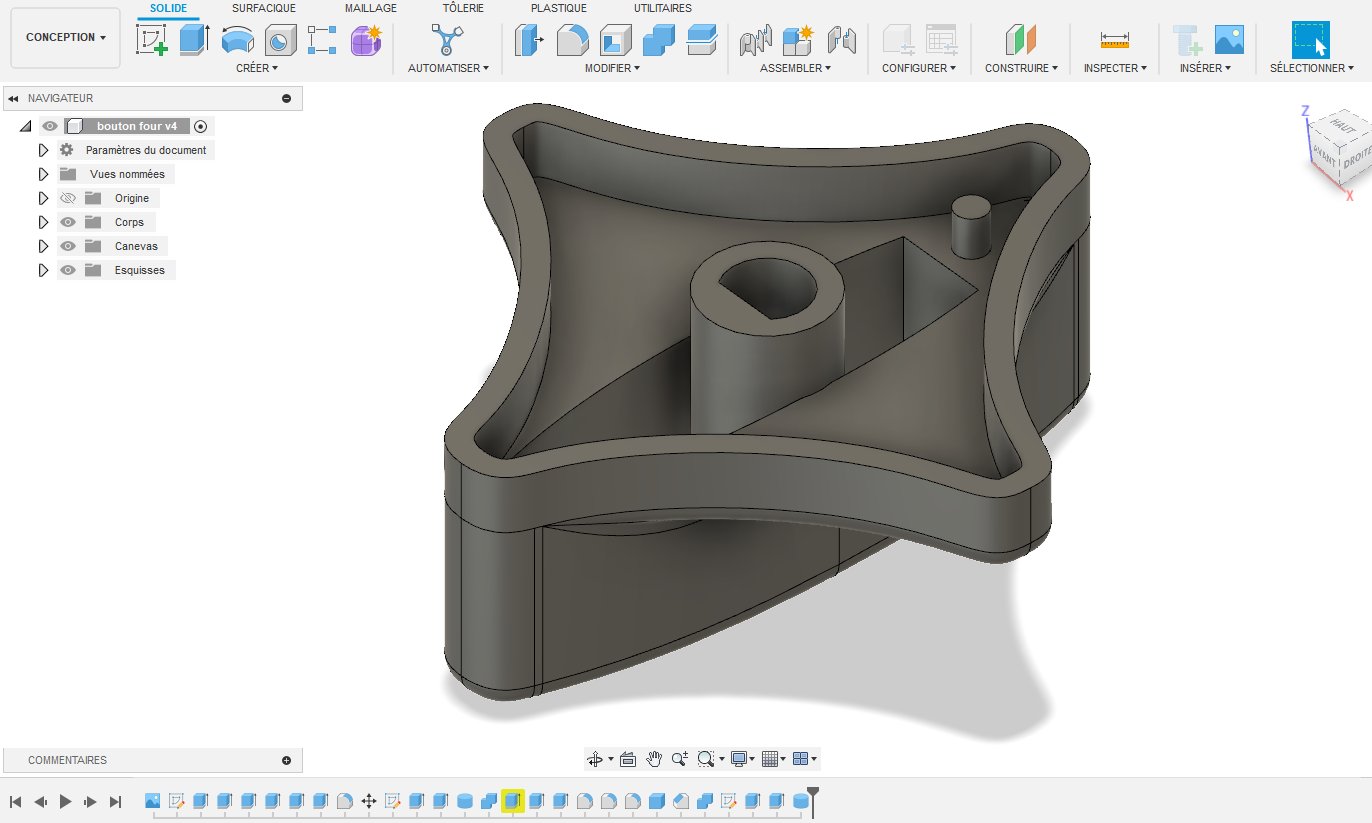This screenshot has height=823, width=1372.
Task: Click the Shell tool icon
Action: click(614, 40)
